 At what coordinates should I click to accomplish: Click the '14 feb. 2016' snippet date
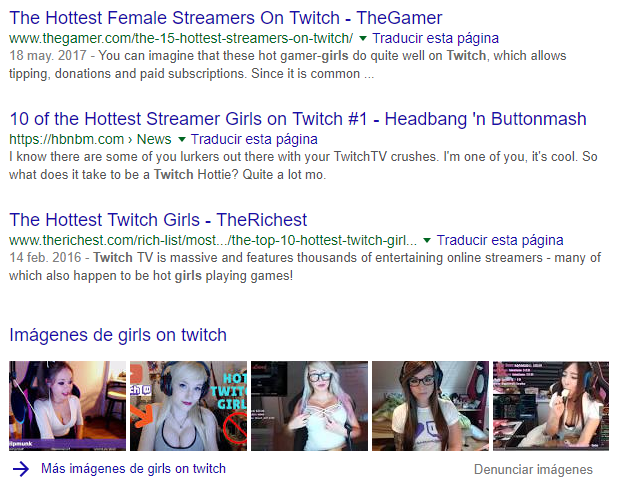tap(45, 257)
